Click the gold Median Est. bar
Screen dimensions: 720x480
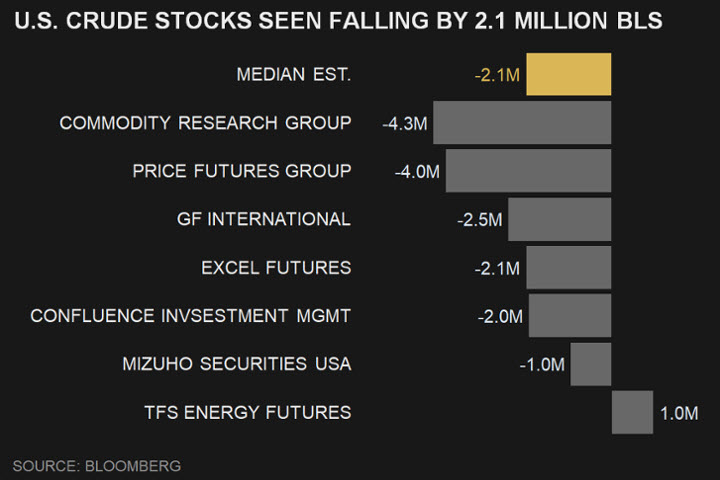pyautogui.click(x=568, y=75)
